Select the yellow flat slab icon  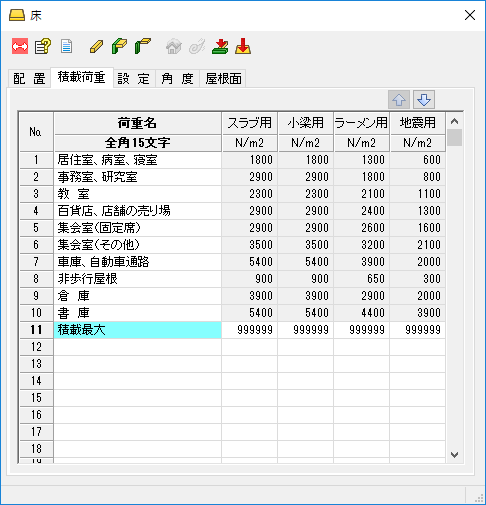(x=96, y=46)
